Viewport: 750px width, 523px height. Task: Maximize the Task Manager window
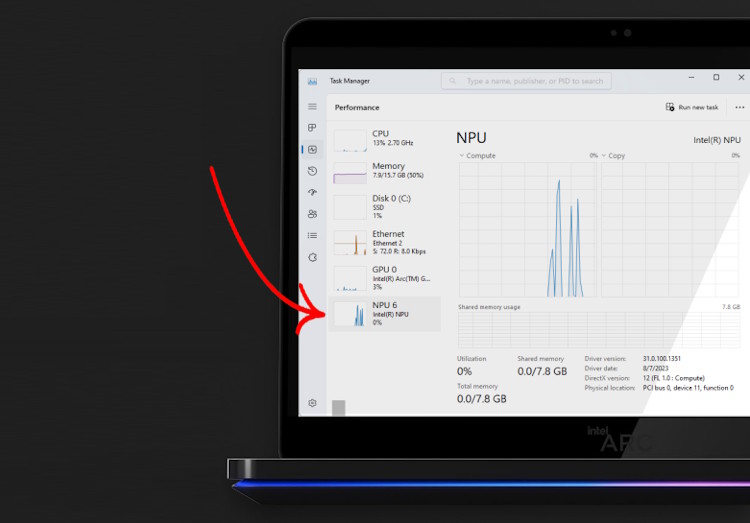(716, 78)
